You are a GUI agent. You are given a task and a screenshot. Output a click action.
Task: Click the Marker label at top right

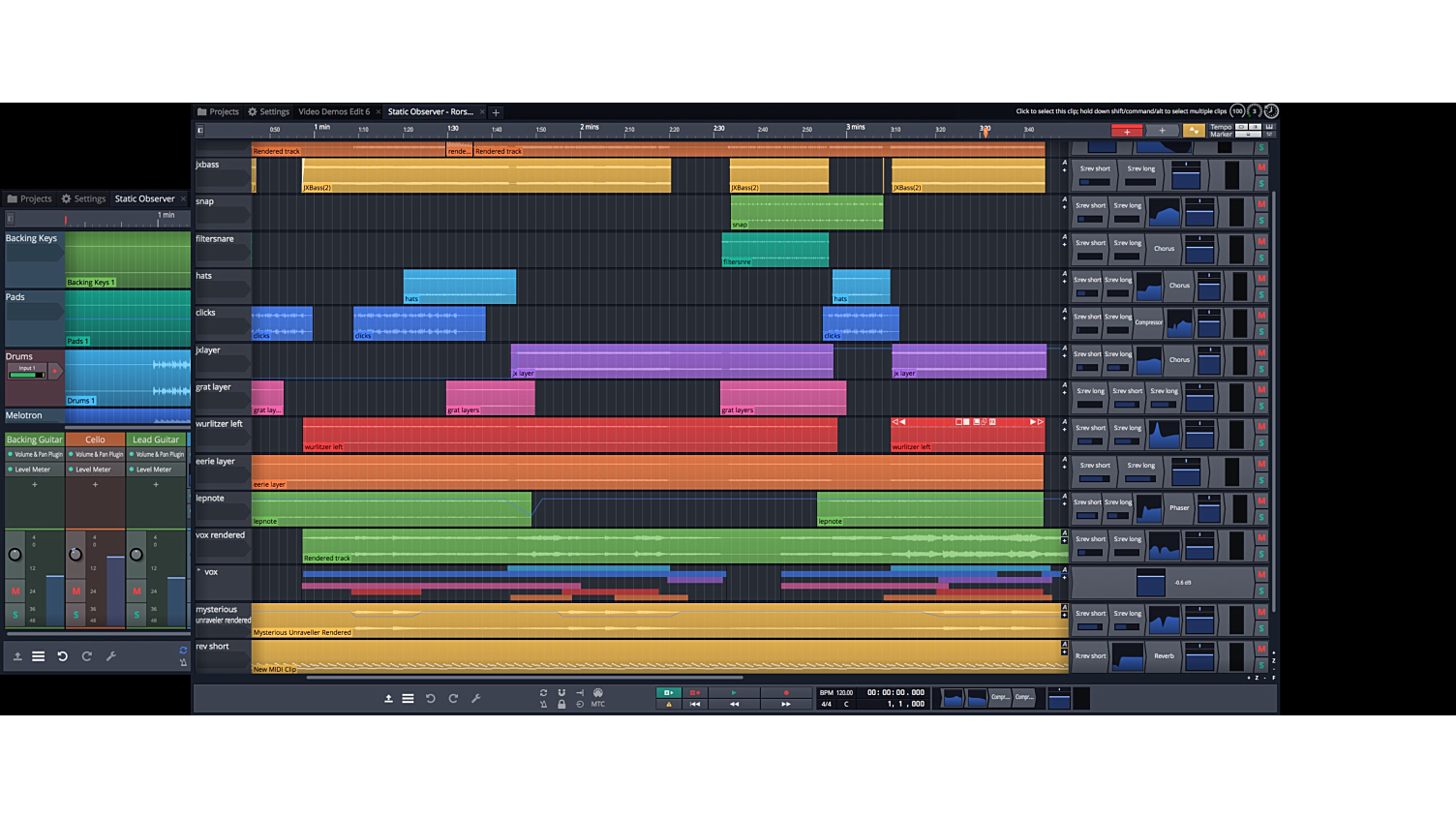[1221, 135]
